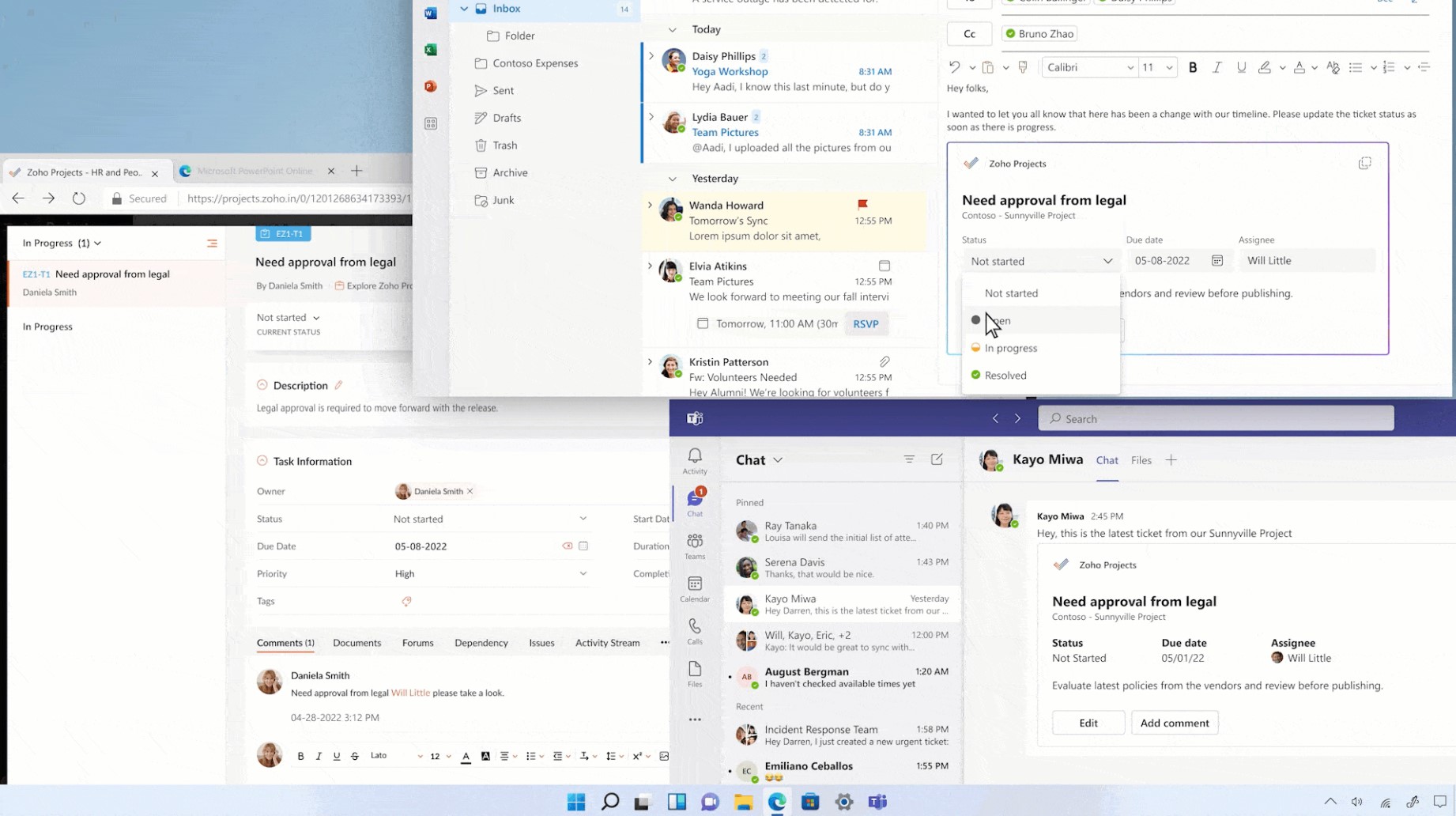Open the font color picker in email toolbar

click(x=1299, y=68)
